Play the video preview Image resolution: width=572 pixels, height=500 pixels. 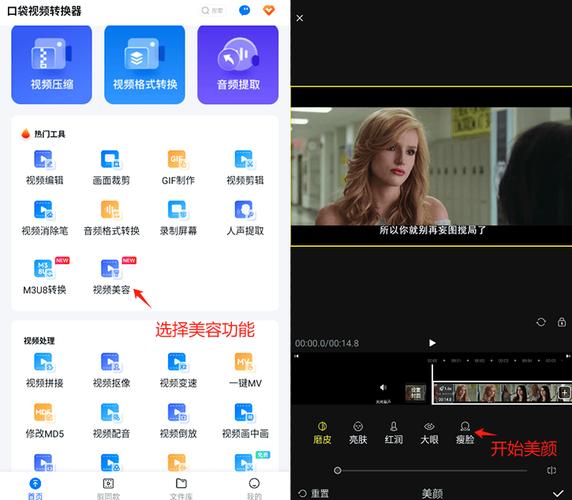[432, 343]
